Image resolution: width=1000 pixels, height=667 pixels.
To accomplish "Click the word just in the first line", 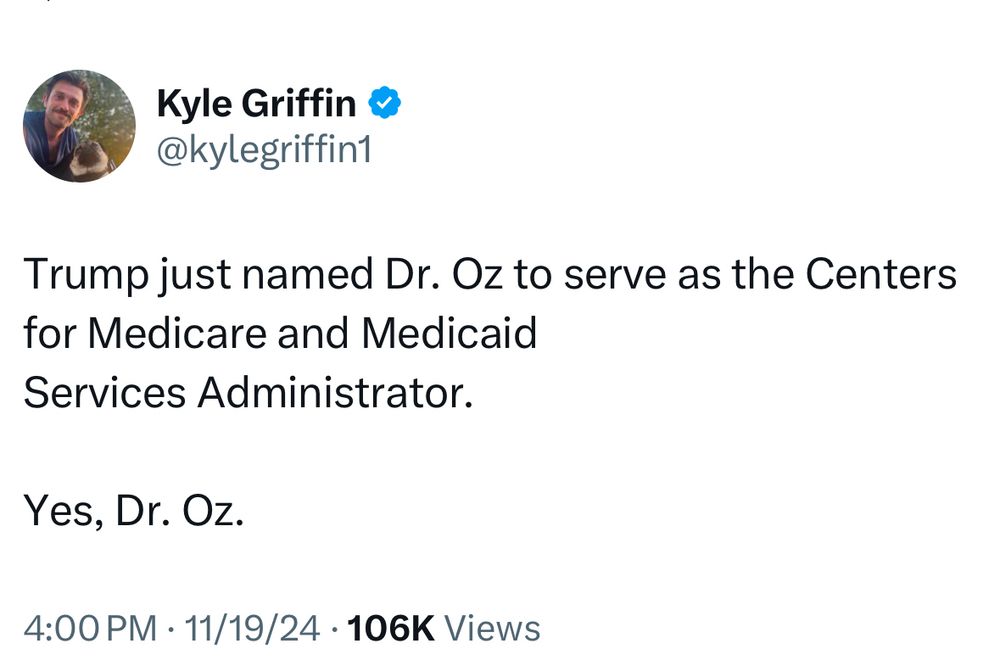I will [191, 275].
